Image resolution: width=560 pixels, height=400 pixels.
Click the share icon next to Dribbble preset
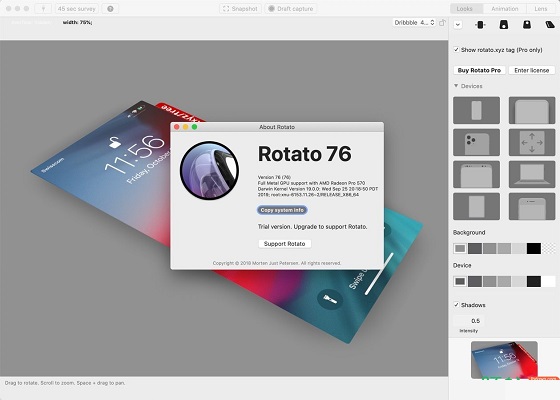[442, 22]
